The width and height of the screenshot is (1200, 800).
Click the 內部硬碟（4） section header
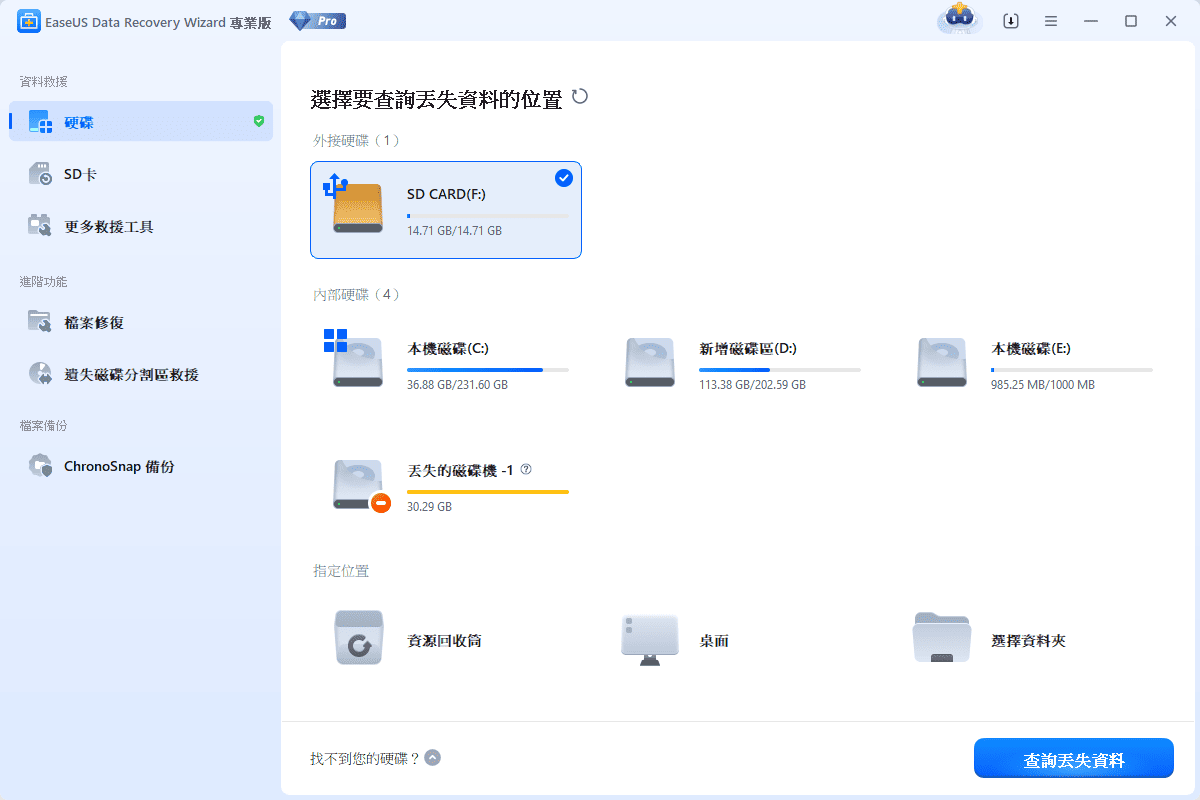pos(357,295)
